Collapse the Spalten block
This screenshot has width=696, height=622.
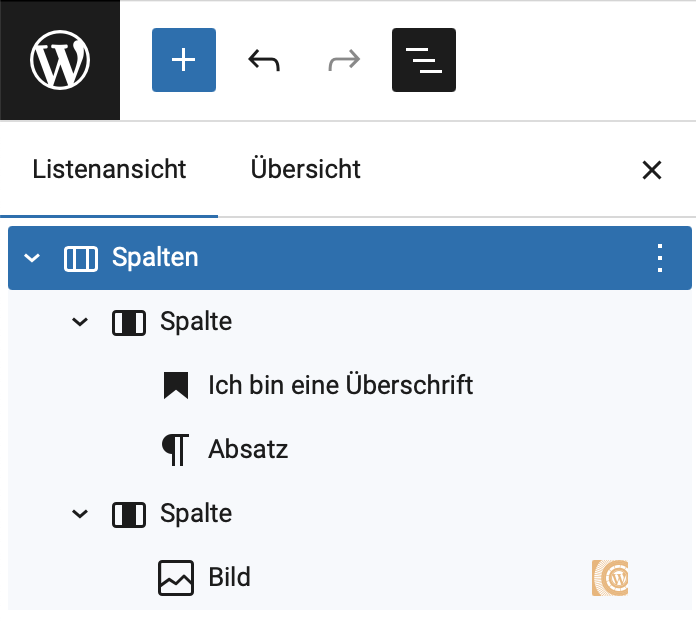(32, 258)
